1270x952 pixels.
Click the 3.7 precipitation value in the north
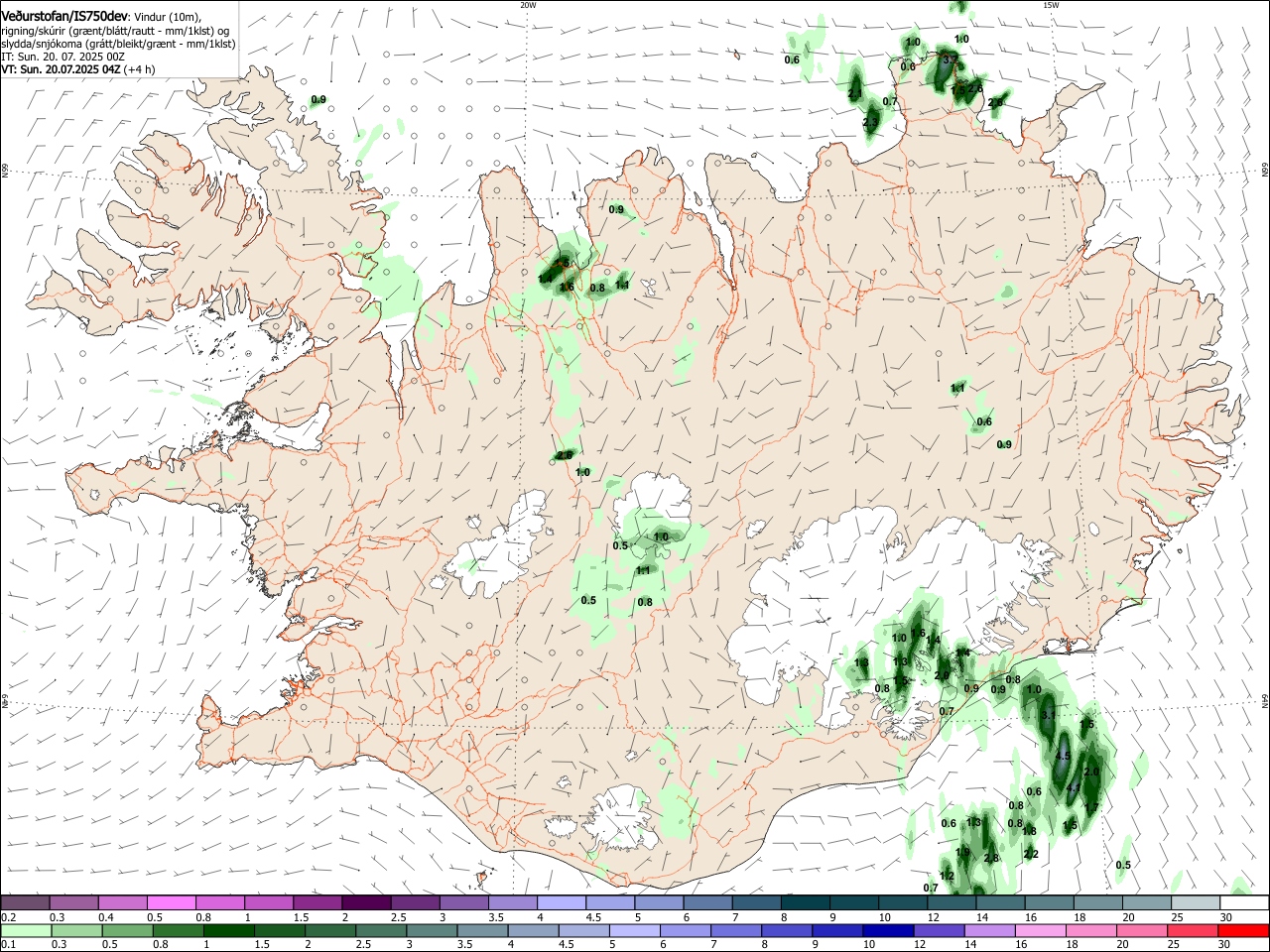pyautogui.click(x=949, y=60)
